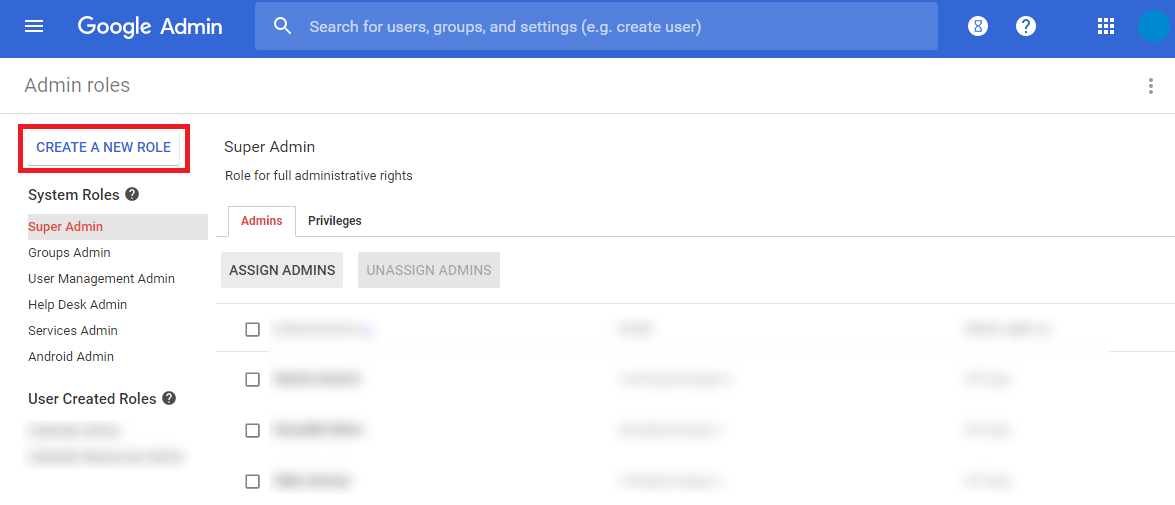Open the Google apps grid
This screenshot has width=1175, height=505.
(x=1106, y=26)
